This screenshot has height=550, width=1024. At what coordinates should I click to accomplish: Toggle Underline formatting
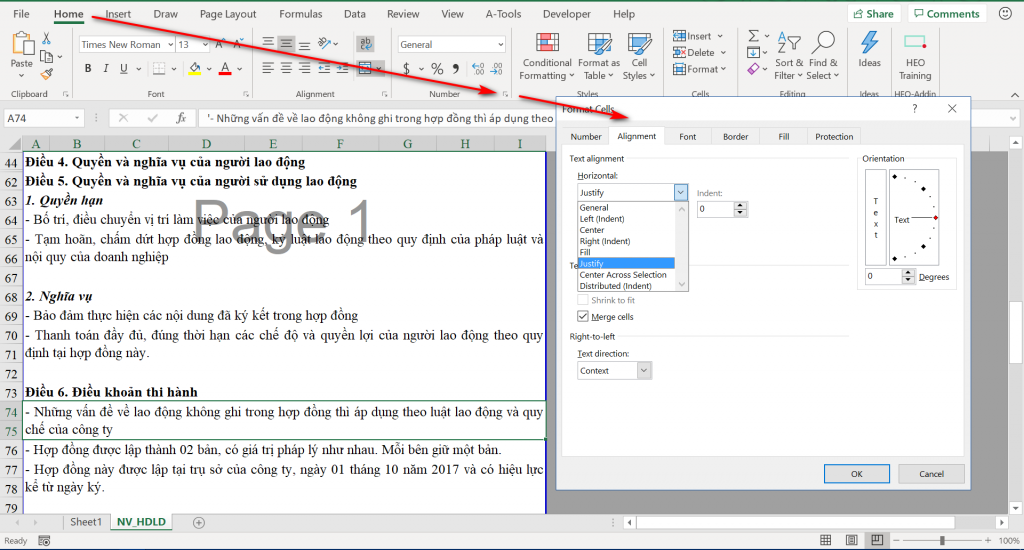tap(123, 68)
